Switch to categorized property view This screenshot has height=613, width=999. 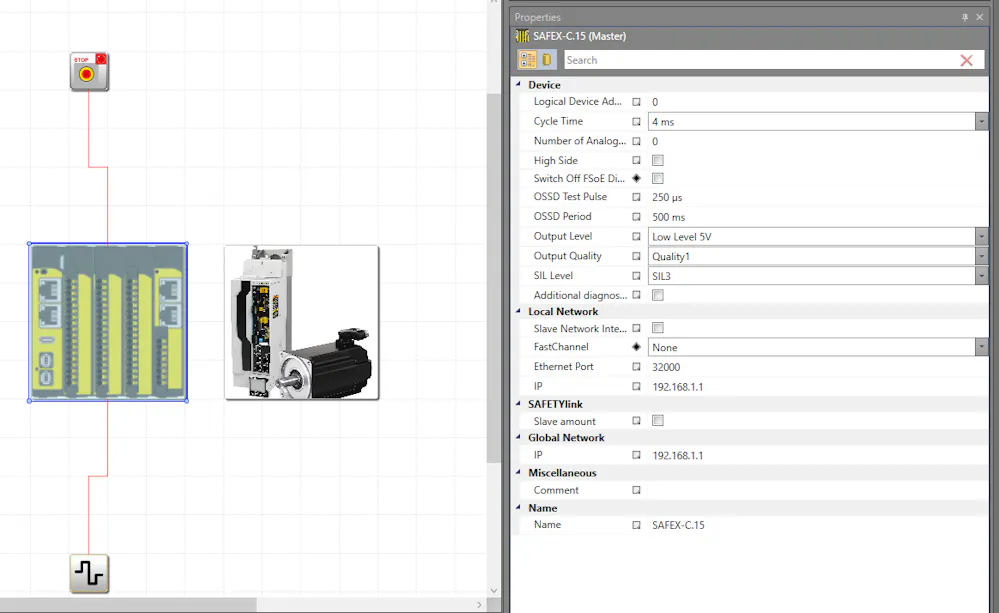527,60
